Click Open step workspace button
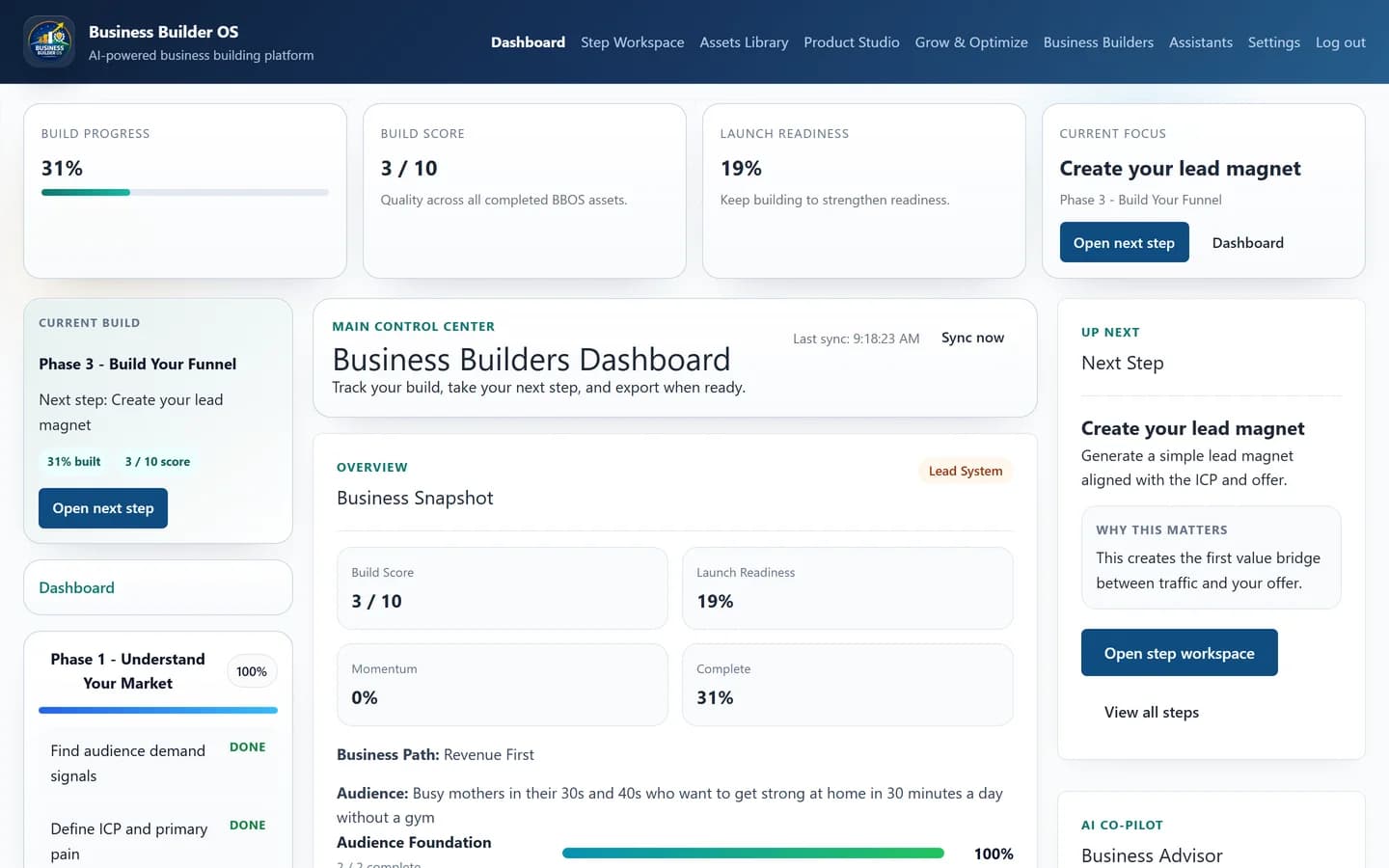This screenshot has height=868, width=1389. click(x=1179, y=653)
